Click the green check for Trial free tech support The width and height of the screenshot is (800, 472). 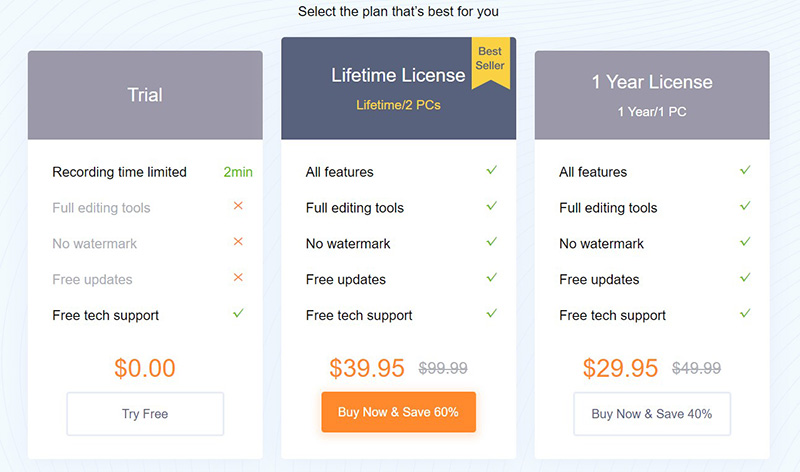tap(238, 313)
